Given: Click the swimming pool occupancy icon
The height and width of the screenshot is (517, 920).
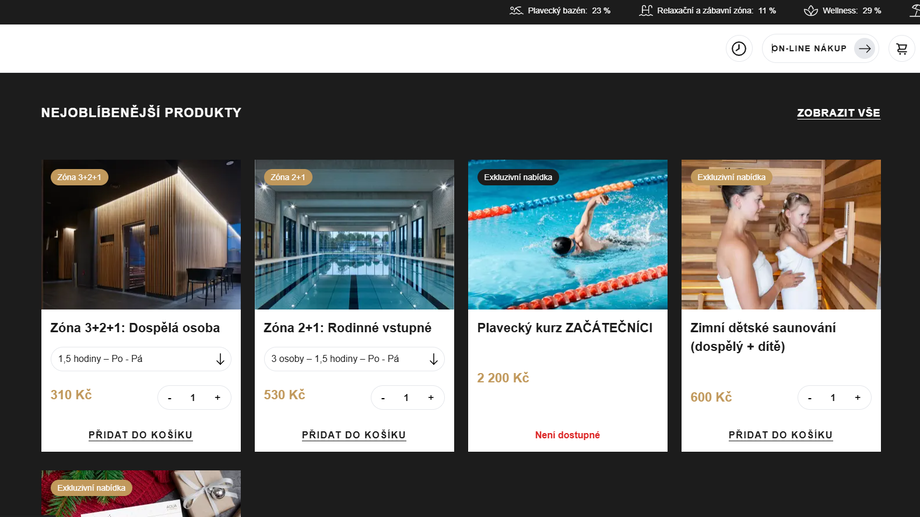Looking at the screenshot, I should pyautogui.click(x=516, y=11).
